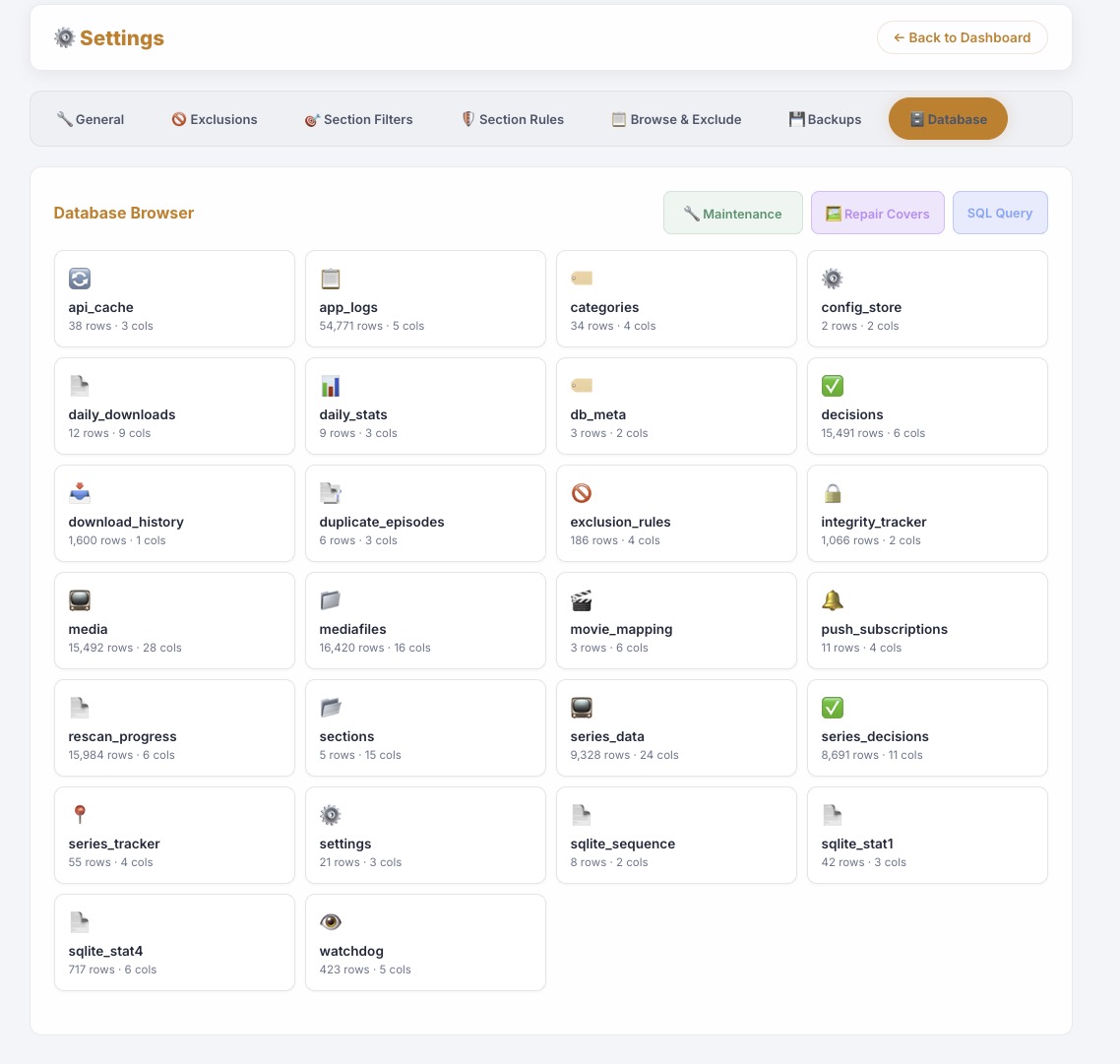
Task: Open the Exclusions tab
Action: (215, 119)
